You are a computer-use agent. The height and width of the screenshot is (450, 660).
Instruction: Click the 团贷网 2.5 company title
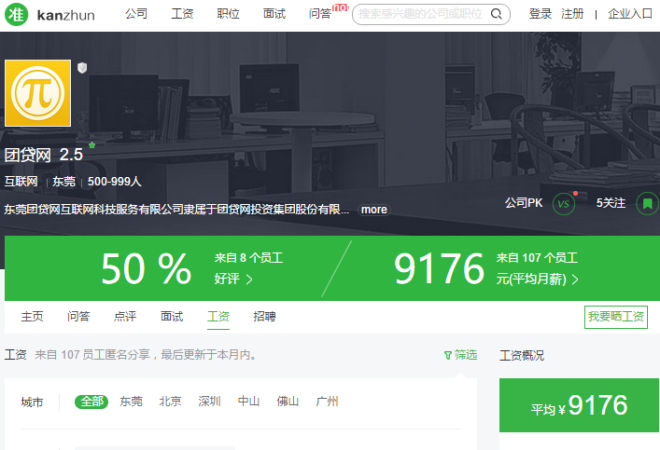pos(44,155)
